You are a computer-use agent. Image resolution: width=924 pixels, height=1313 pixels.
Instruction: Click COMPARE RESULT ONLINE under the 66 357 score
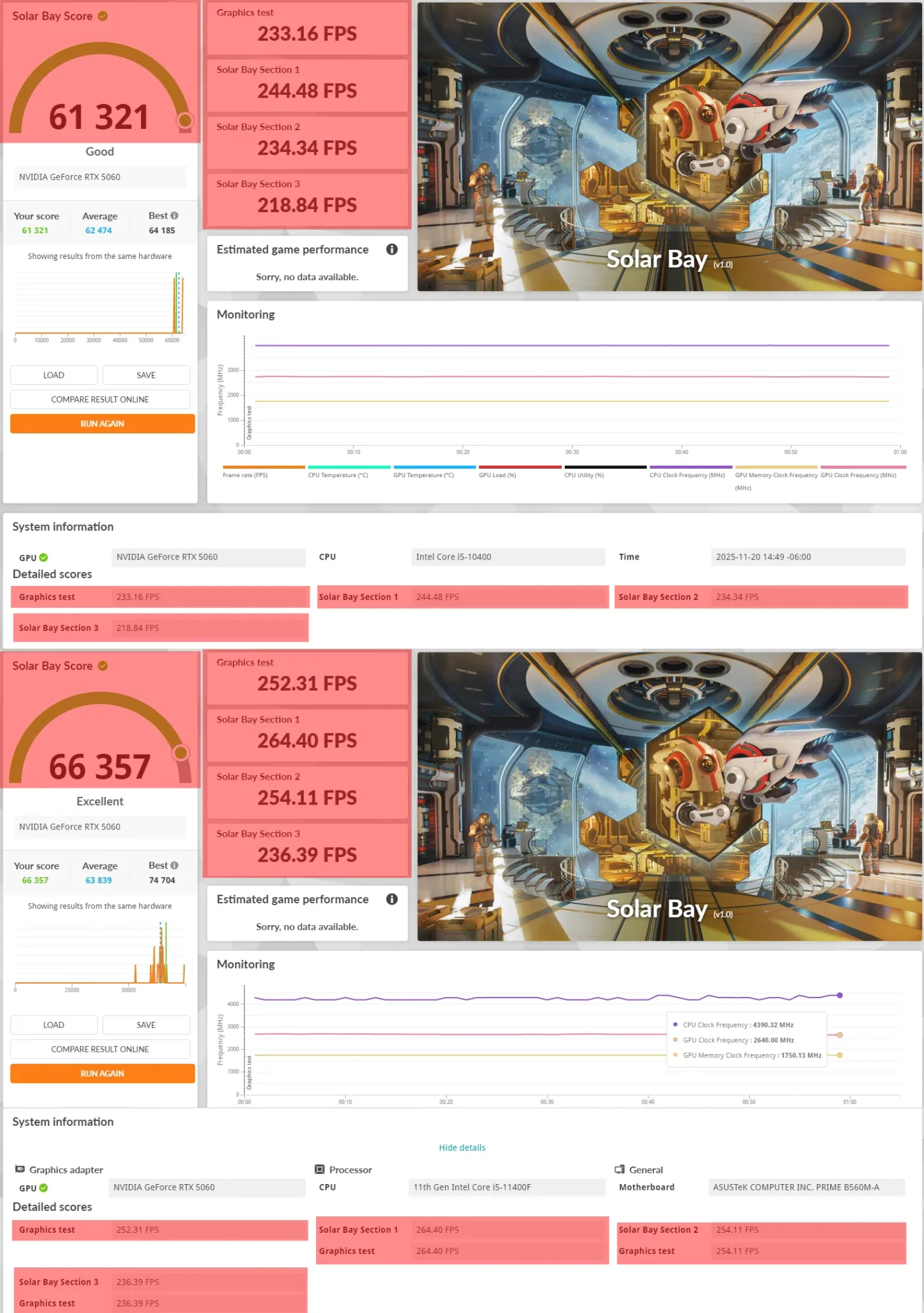tap(100, 1050)
